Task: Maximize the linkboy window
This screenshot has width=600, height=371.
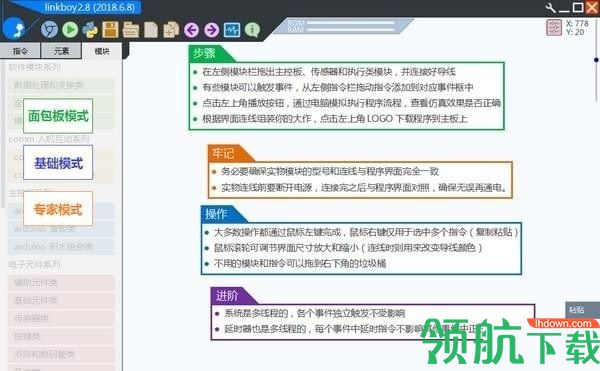Action: [578, 7]
